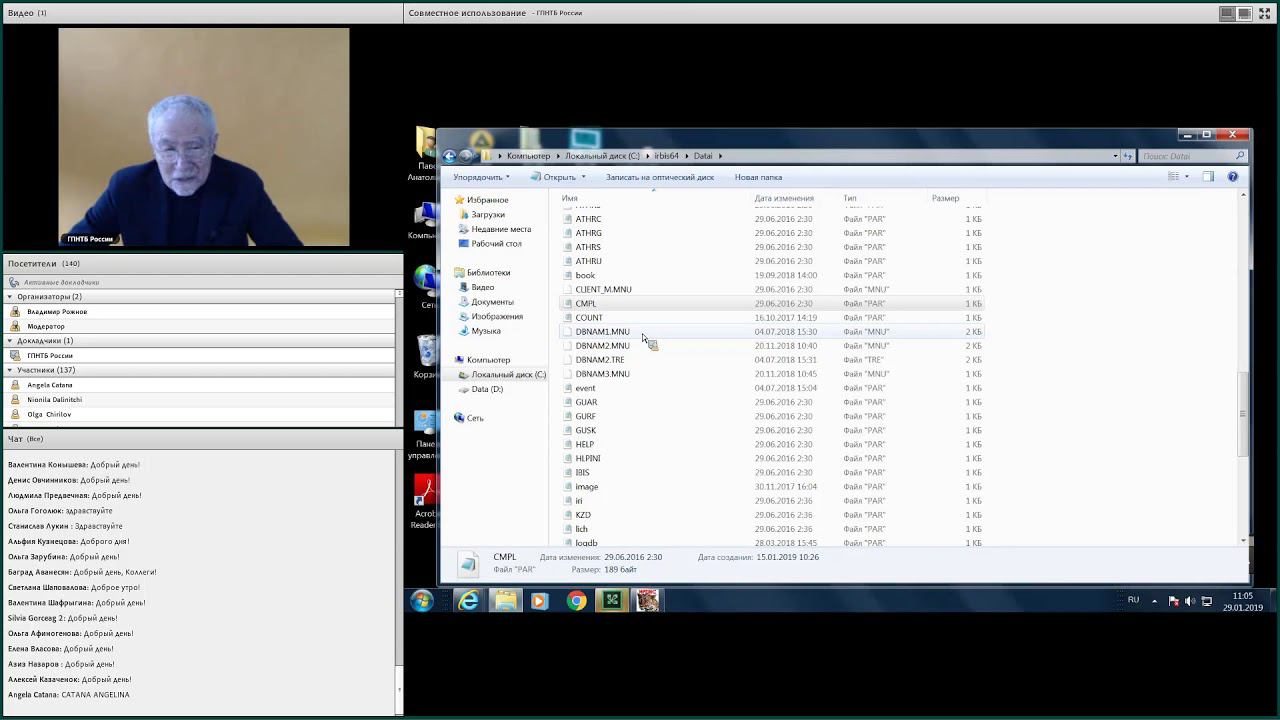Open the Action Center flag icon

click(1174, 601)
